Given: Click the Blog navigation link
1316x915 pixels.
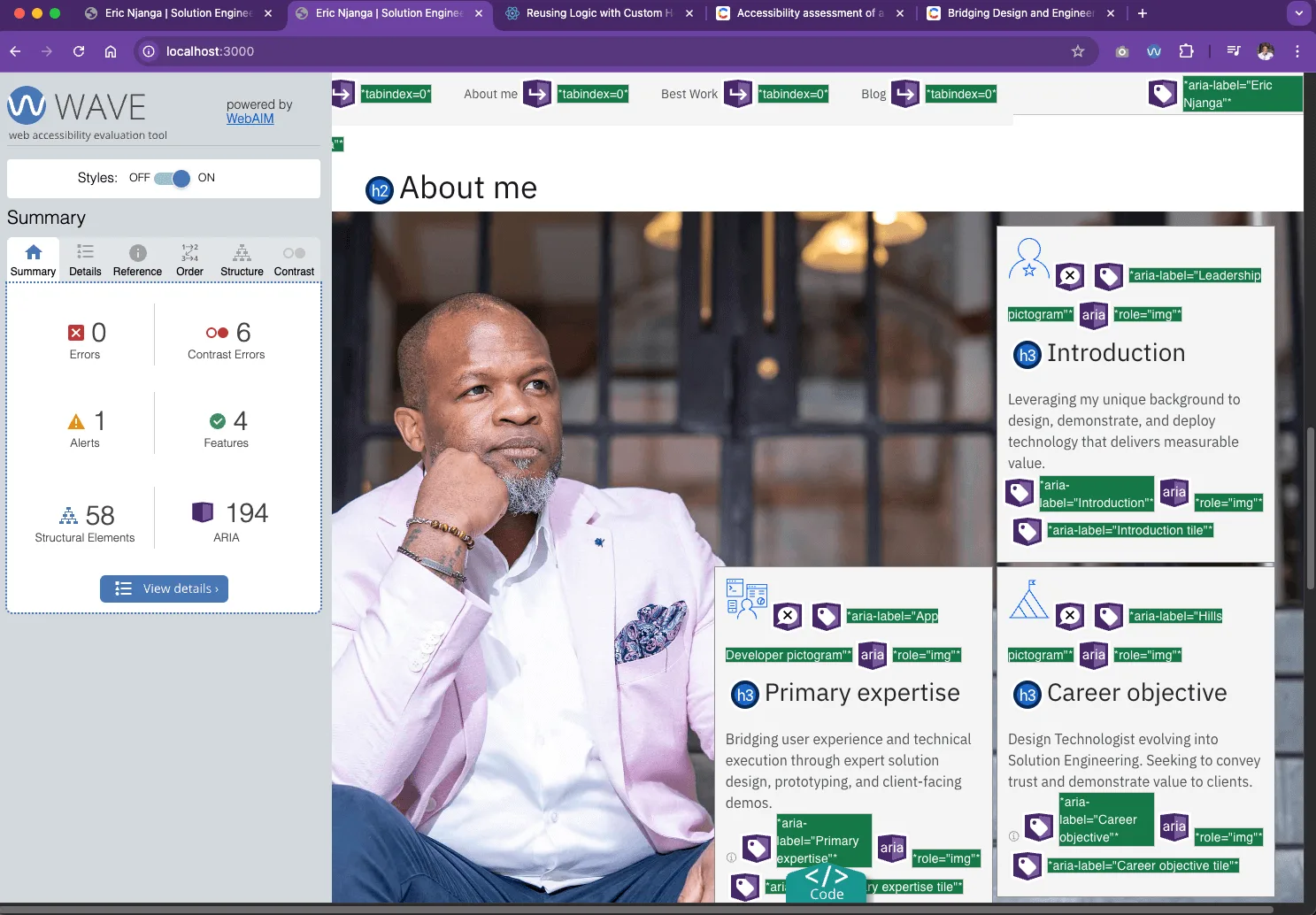Looking at the screenshot, I should (x=873, y=94).
